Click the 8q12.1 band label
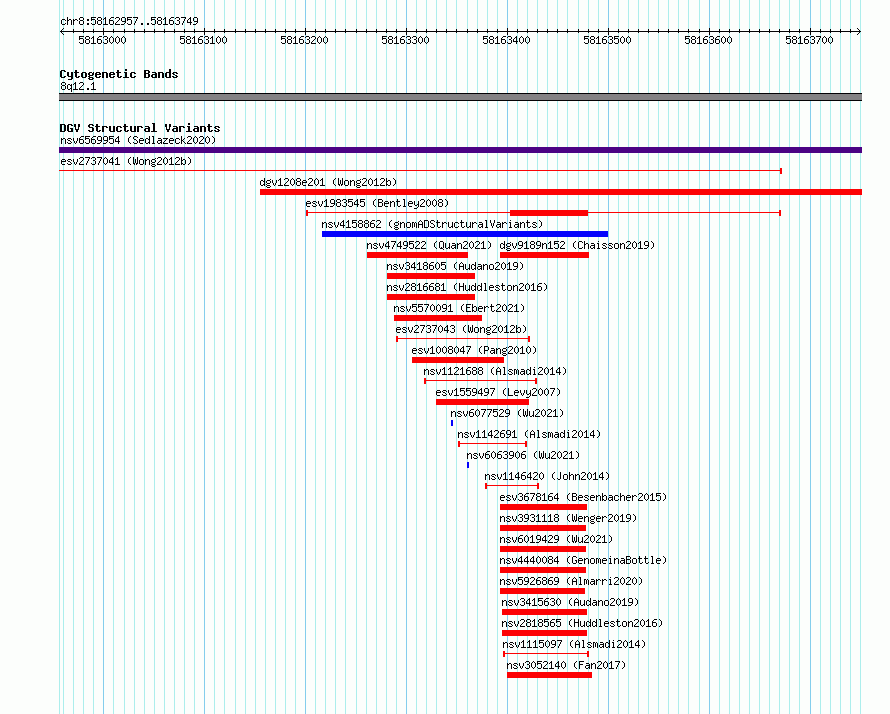This screenshot has height=714, width=890. pyautogui.click(x=78, y=86)
